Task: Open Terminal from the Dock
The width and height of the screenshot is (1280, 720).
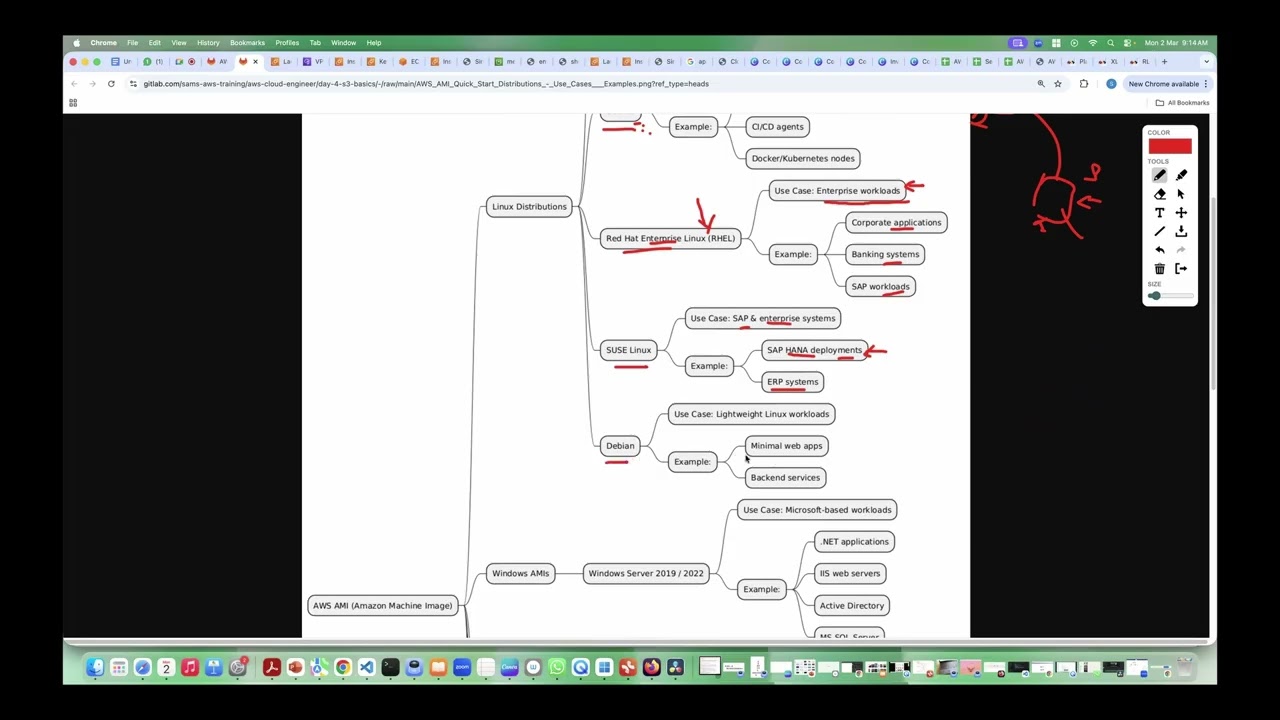Action: (x=390, y=667)
